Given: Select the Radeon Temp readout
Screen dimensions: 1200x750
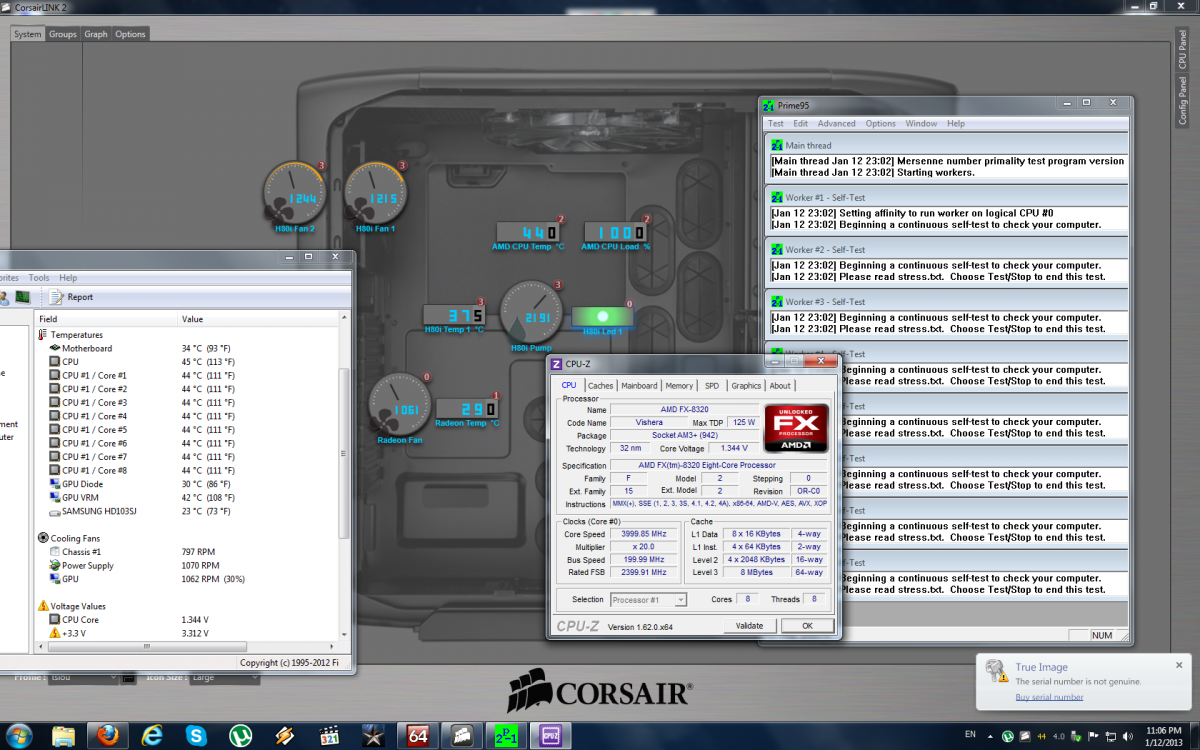Looking at the screenshot, I should click(x=466, y=409).
